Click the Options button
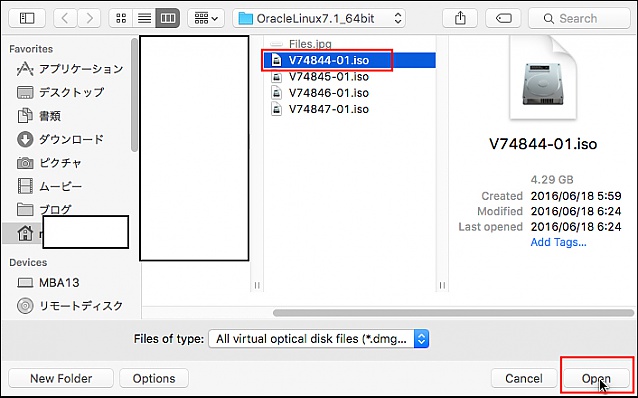Image resolution: width=638 pixels, height=398 pixels. [x=154, y=378]
